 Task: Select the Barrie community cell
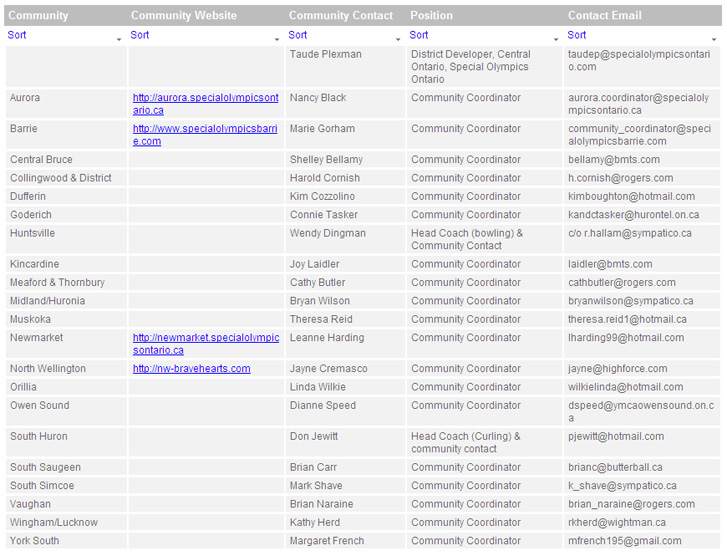66,135
